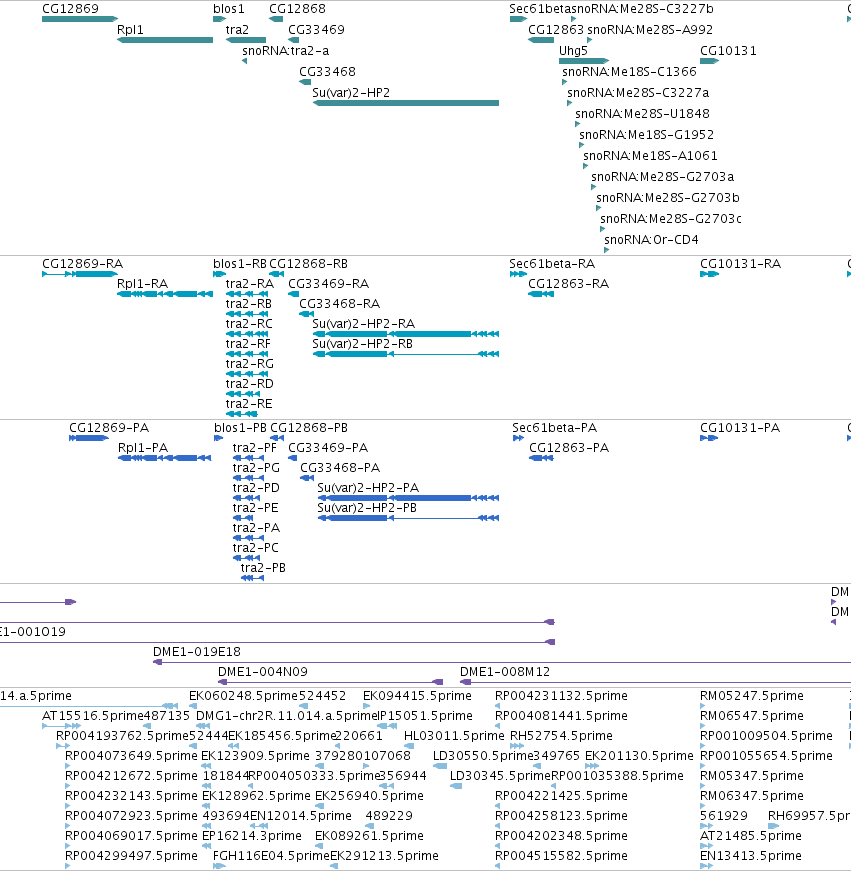Click the blos1-PB protein label
The image size is (851, 871).
coord(241,428)
